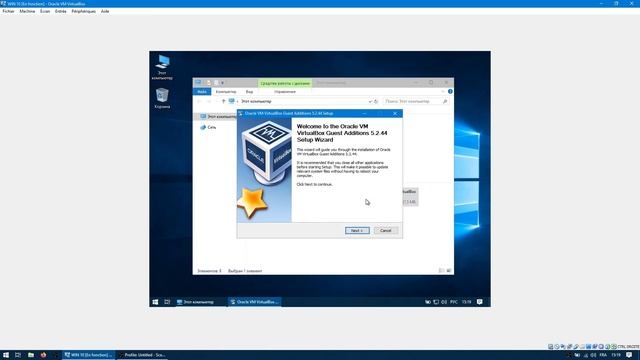Select host 'Profile Untitled' taskbar button
640x360 pixels.
point(142,355)
